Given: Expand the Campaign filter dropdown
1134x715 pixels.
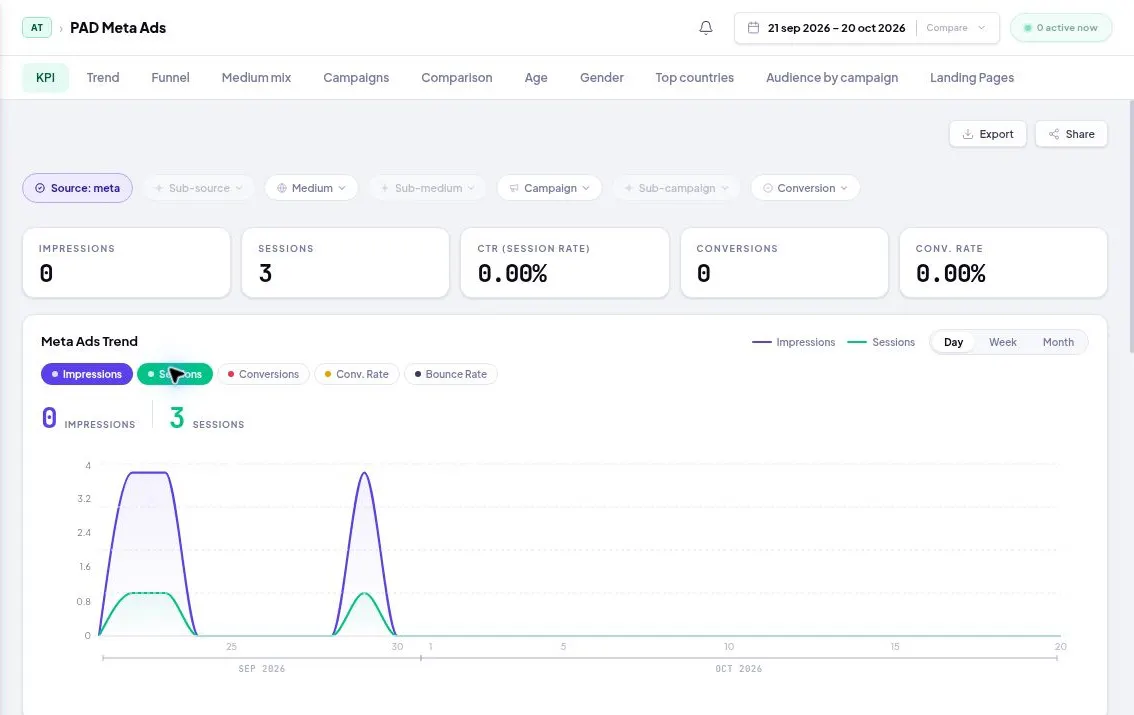Looking at the screenshot, I should pos(550,188).
